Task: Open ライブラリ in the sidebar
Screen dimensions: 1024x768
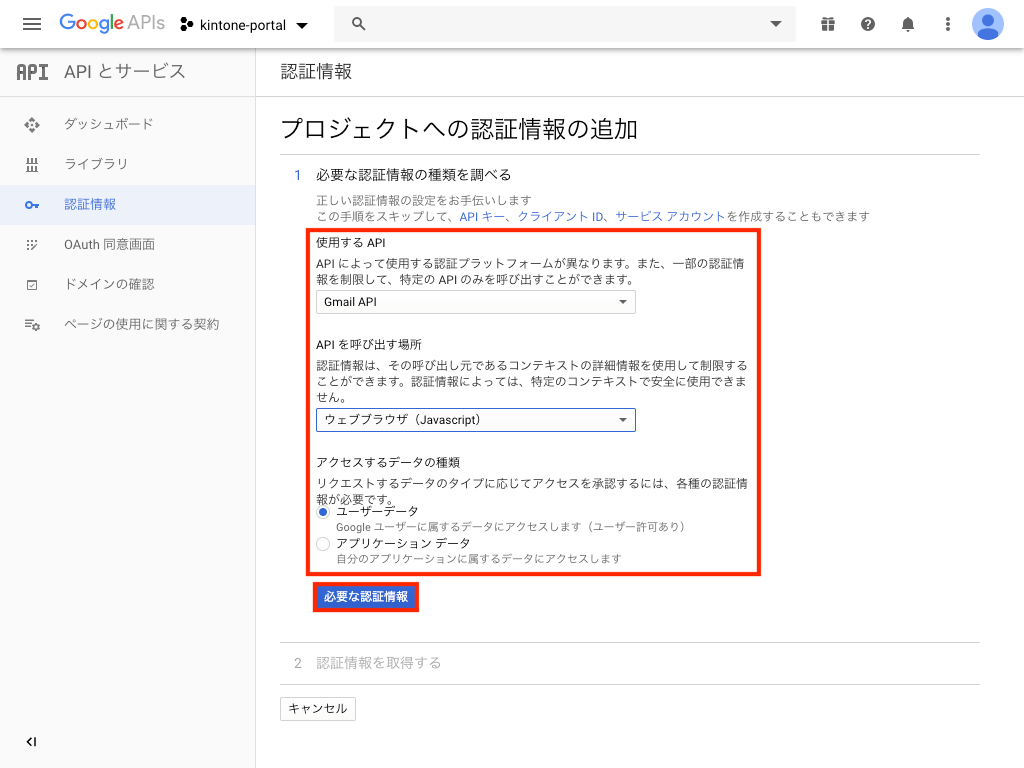Action: (x=96, y=164)
